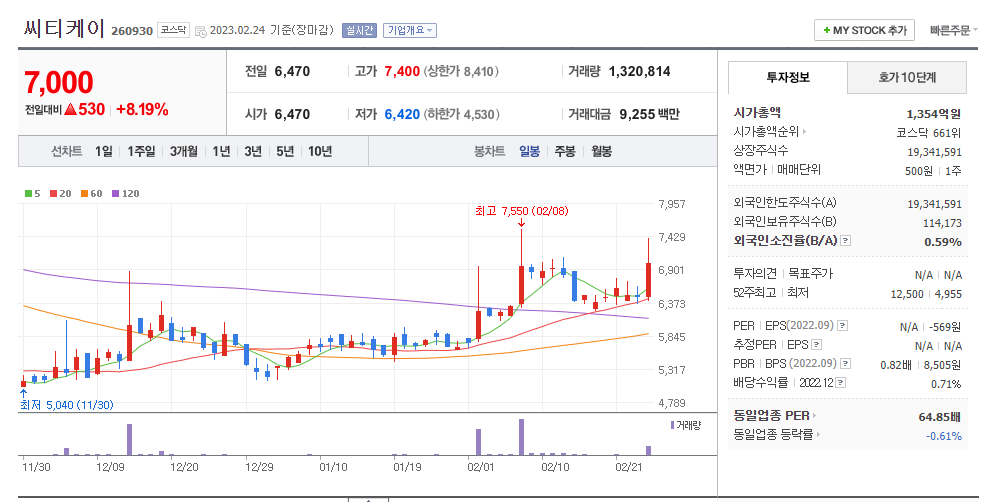
Task: Click the 상장주식수 value 19,341,591
Action: (x=934, y=153)
